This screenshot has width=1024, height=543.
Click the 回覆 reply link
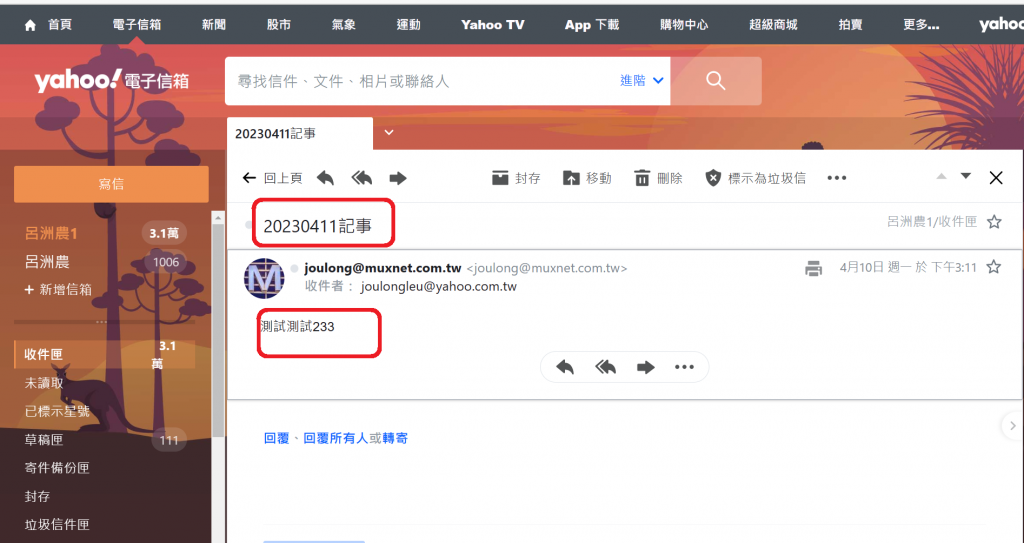[276, 438]
